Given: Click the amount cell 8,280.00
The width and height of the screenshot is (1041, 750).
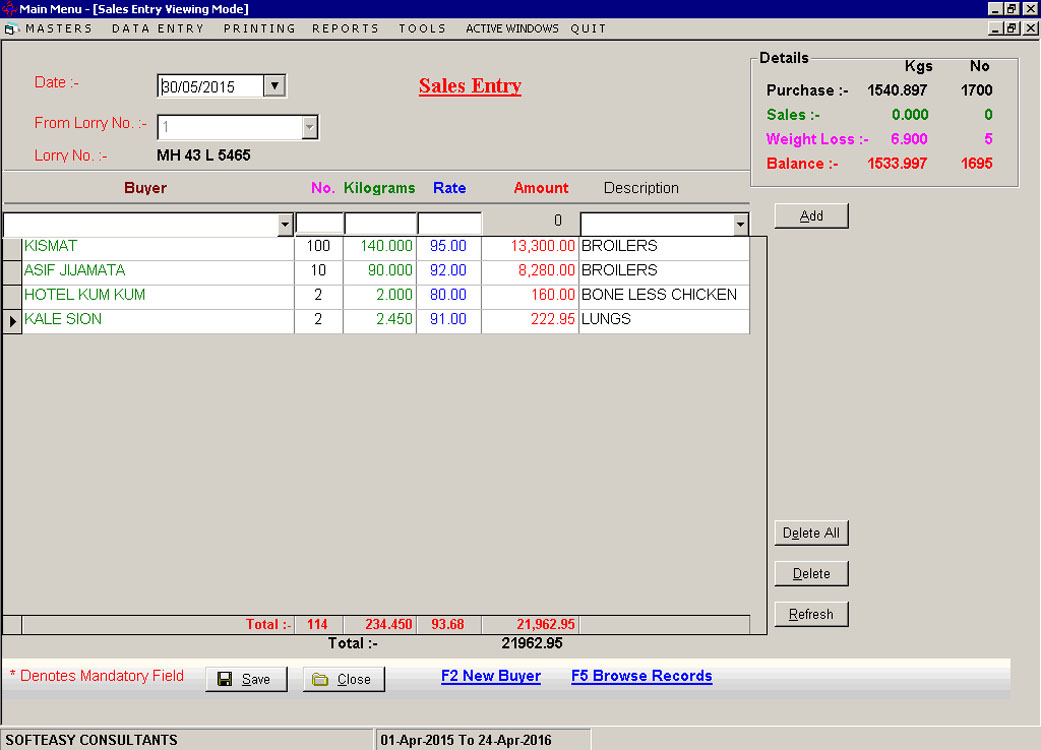Looking at the screenshot, I should [530, 271].
